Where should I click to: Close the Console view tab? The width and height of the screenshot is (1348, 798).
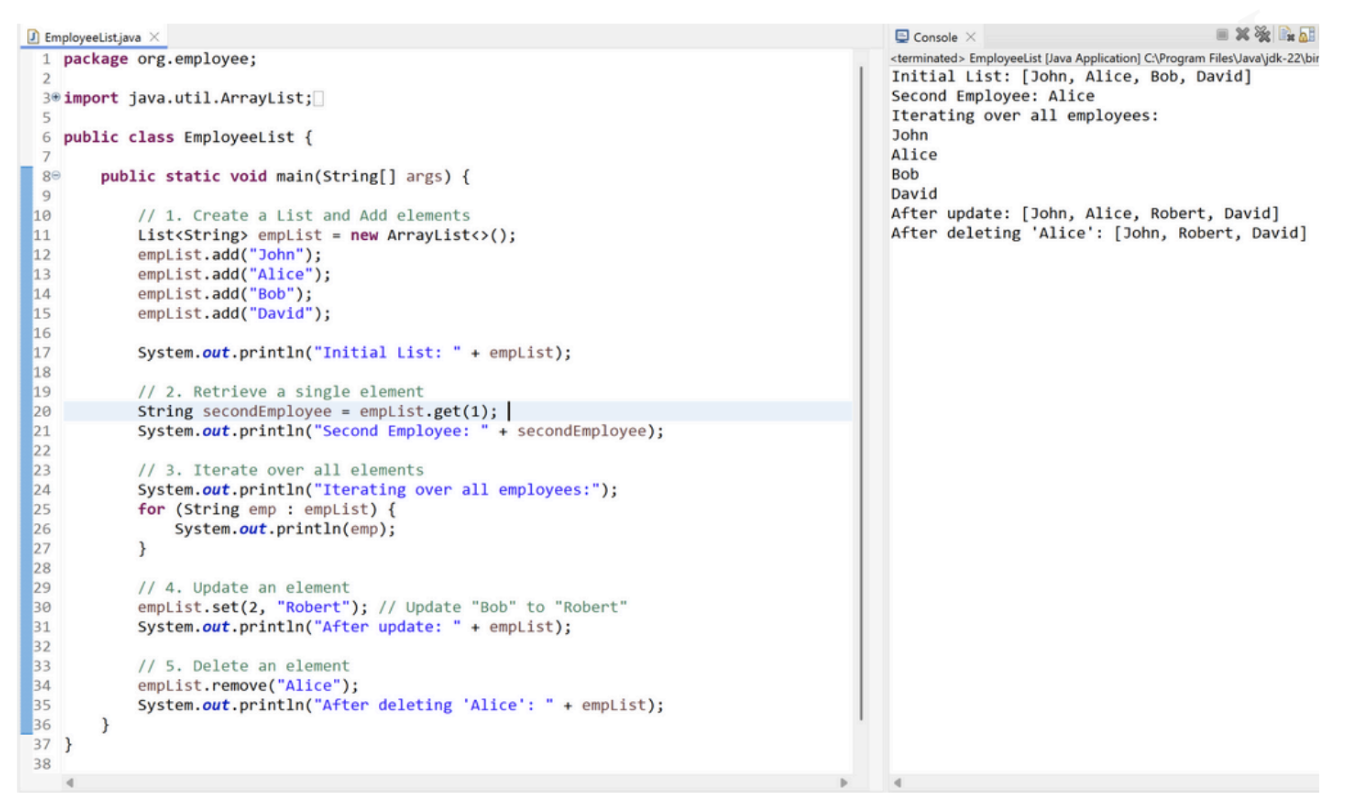pyautogui.click(x=969, y=37)
